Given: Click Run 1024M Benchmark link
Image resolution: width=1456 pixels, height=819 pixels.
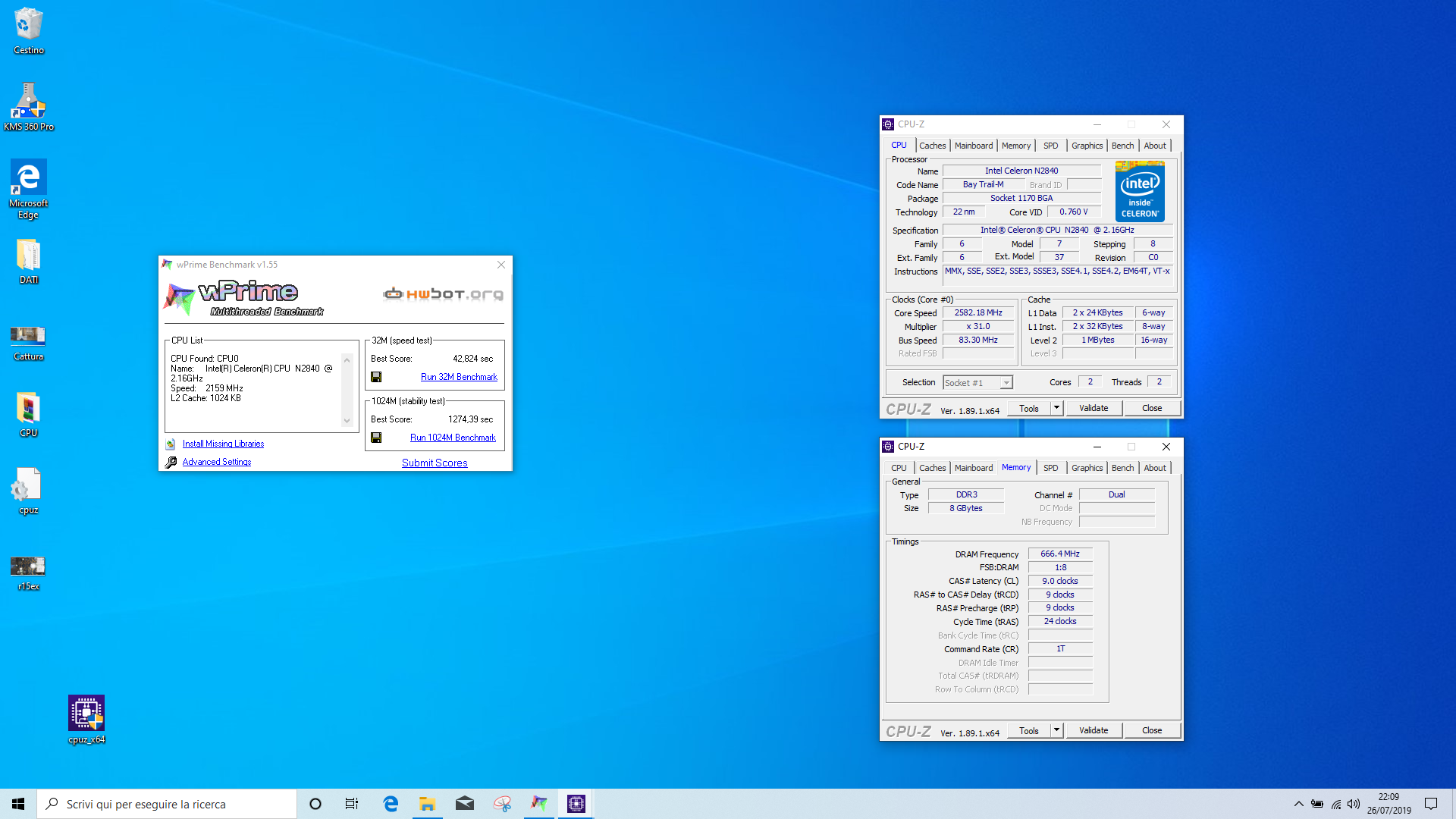Looking at the screenshot, I should pos(453,438).
